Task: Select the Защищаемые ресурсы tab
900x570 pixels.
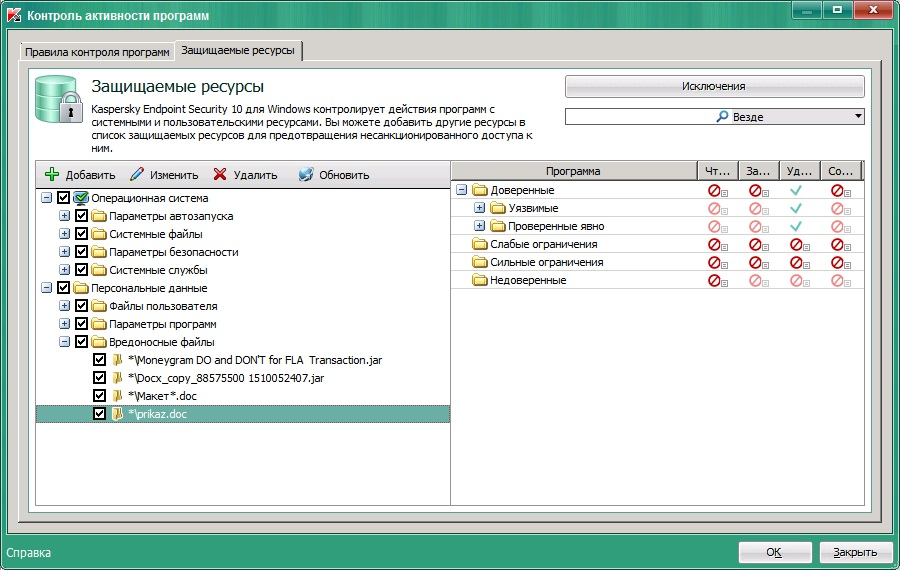Action: point(238,51)
